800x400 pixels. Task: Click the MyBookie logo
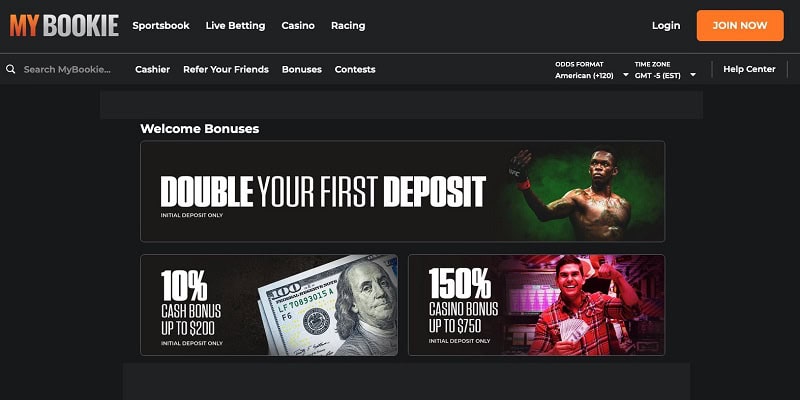(64, 26)
